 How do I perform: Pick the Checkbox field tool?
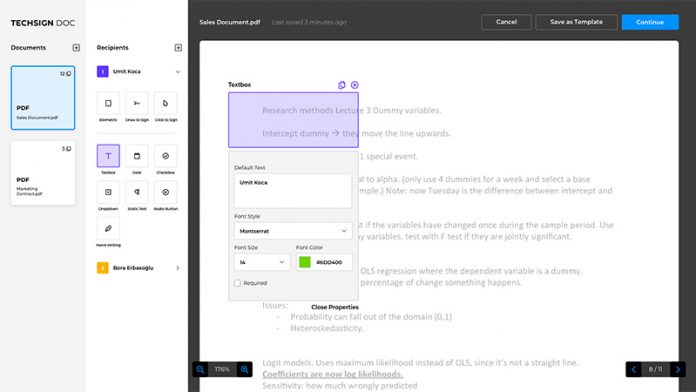point(166,156)
